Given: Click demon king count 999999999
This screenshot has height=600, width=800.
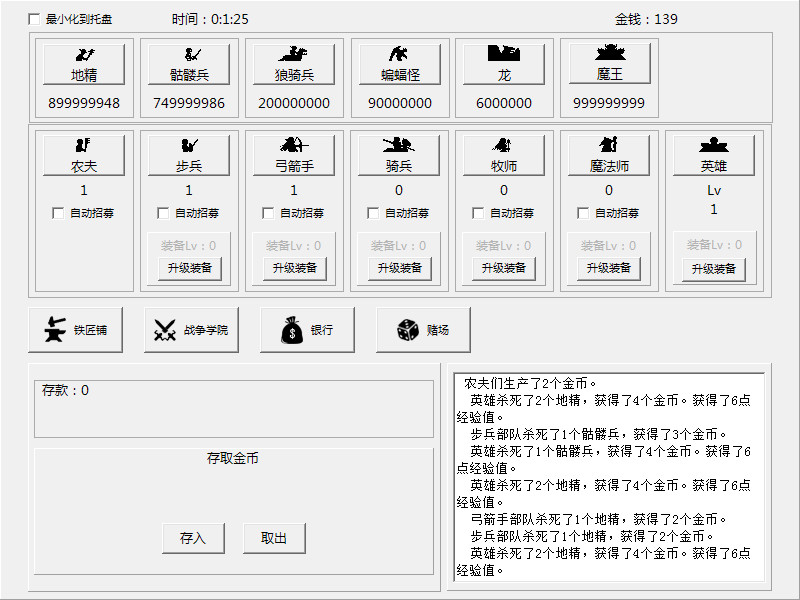Looking at the screenshot, I should [609, 103].
